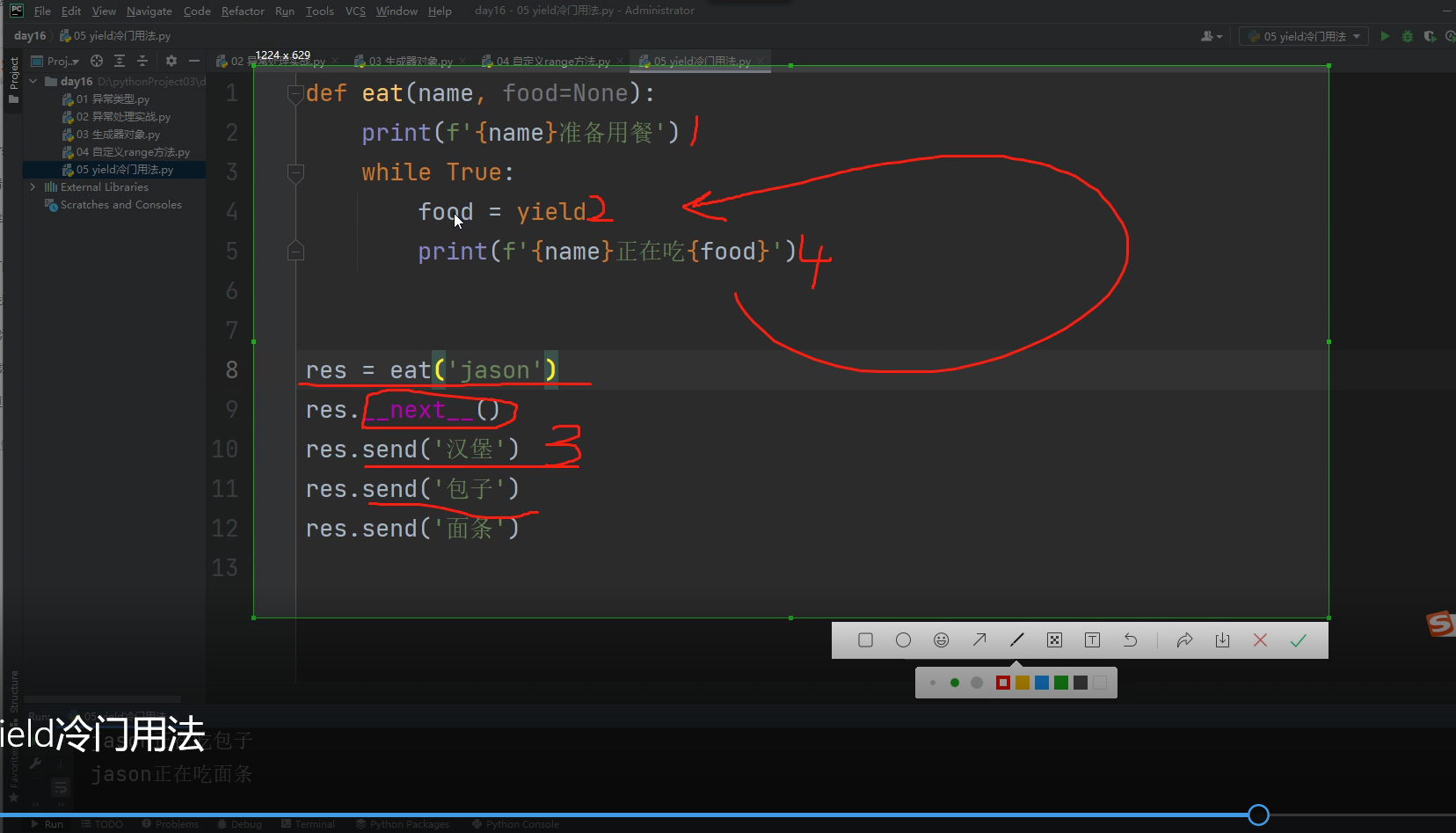Viewport: 1456px width, 833px height.
Task: Open the File menu
Action: click(x=42, y=11)
